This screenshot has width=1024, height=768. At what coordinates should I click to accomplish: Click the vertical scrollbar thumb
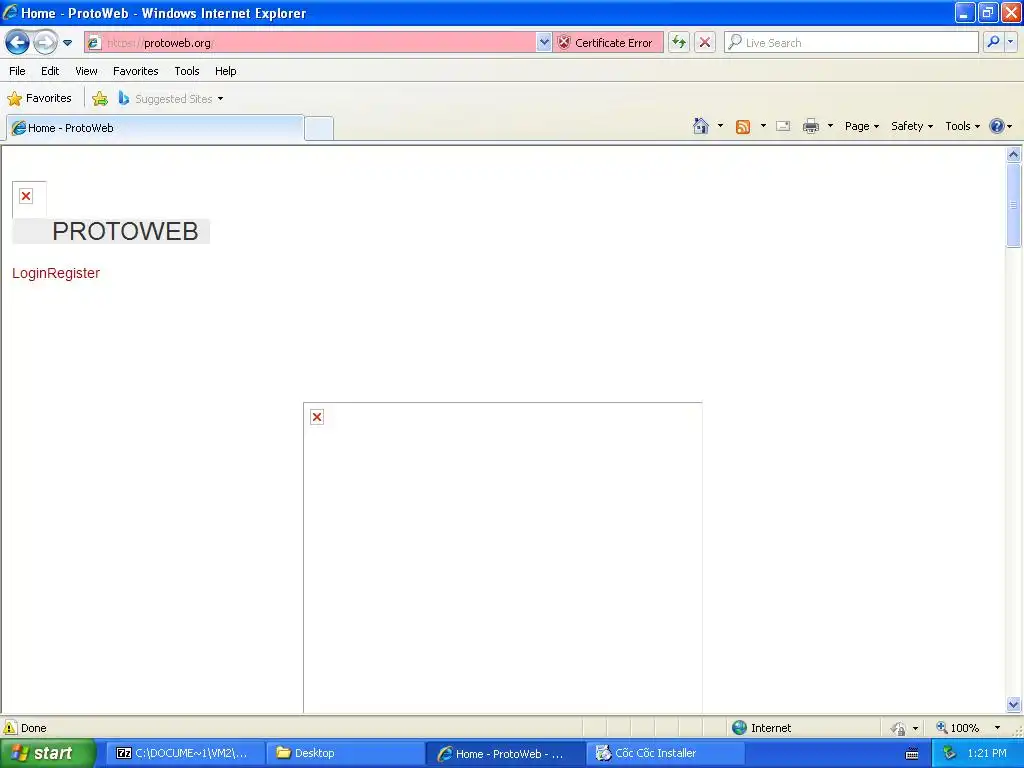[x=1014, y=205]
